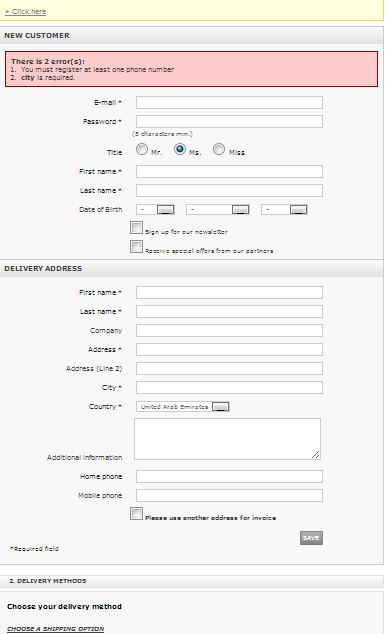Screen dimensions: 389x634
Task: Focus the Address (Line 2) field
Action: click(229, 368)
